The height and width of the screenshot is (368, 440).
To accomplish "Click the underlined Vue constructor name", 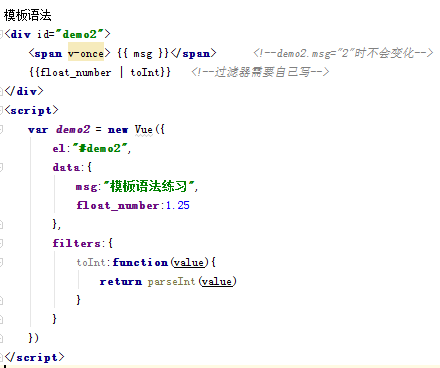I will (144, 129).
